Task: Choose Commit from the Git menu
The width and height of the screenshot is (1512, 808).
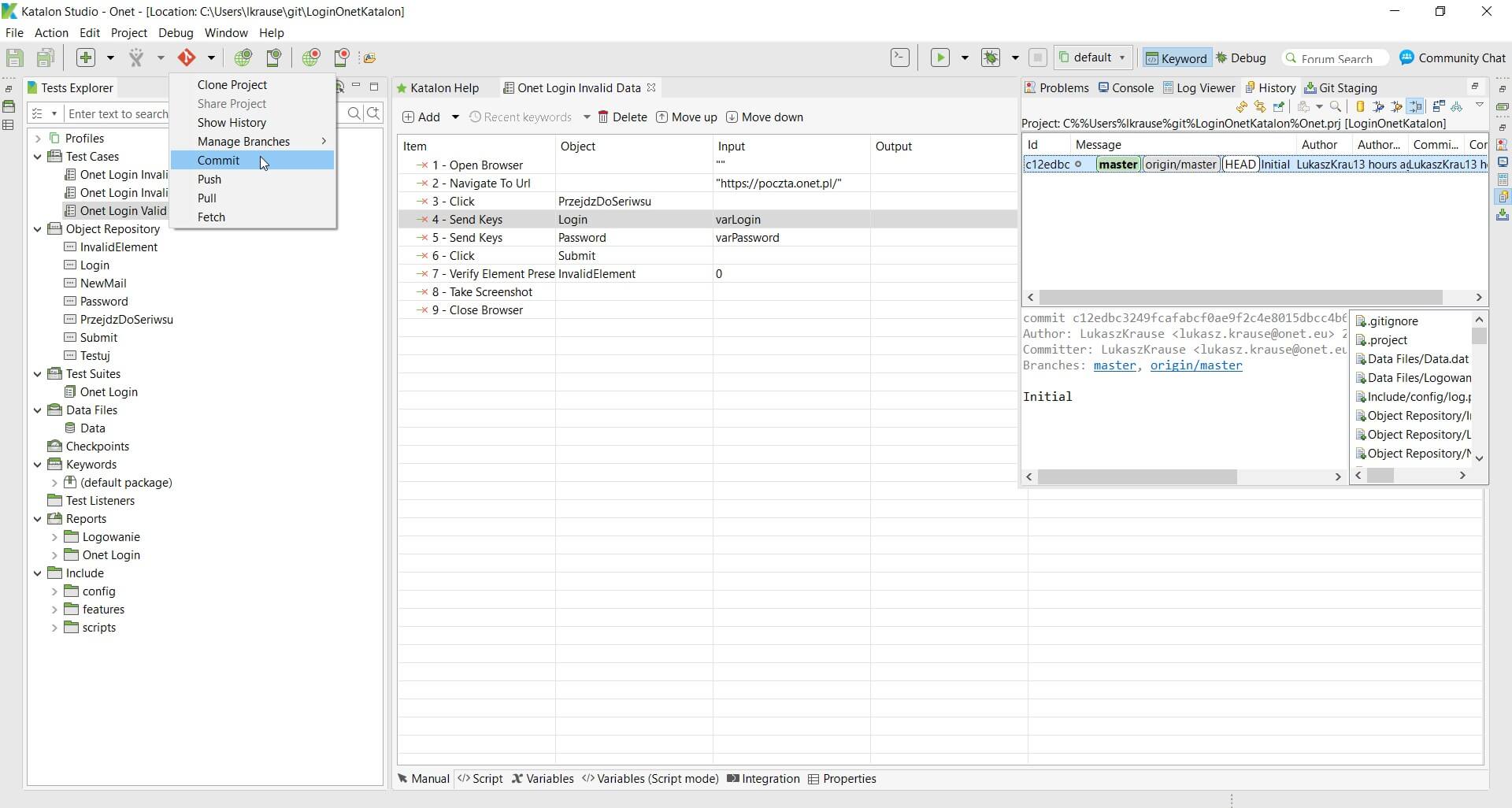Action: tap(218, 161)
